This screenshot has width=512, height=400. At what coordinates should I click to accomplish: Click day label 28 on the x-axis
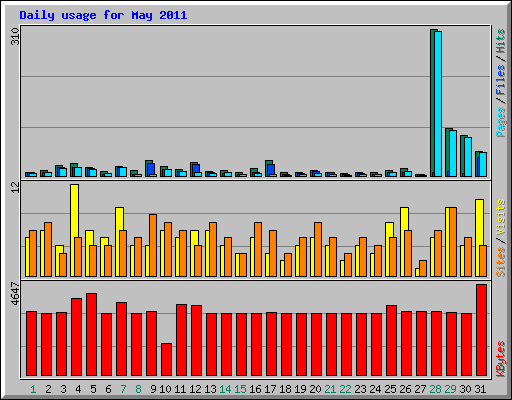pos(435,389)
